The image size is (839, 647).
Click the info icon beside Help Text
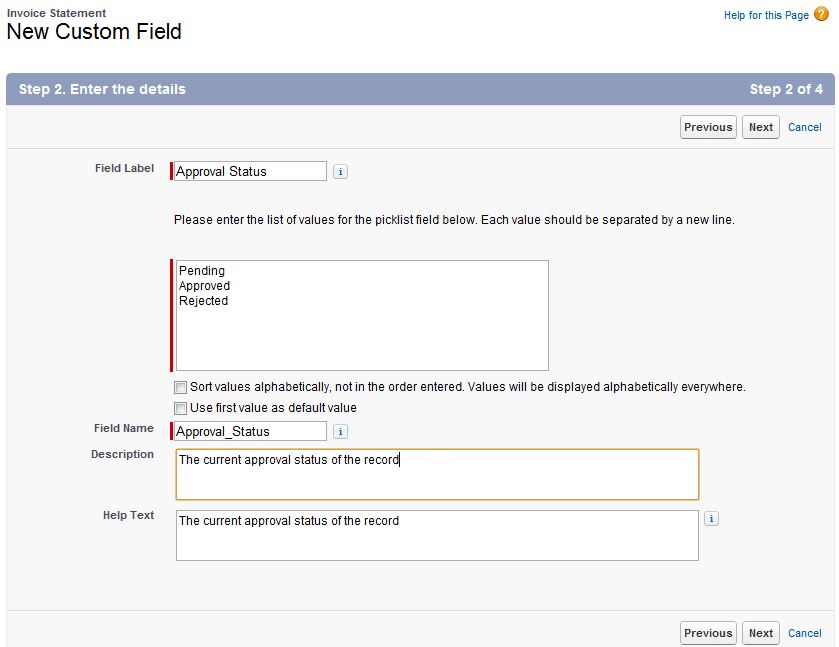710,518
